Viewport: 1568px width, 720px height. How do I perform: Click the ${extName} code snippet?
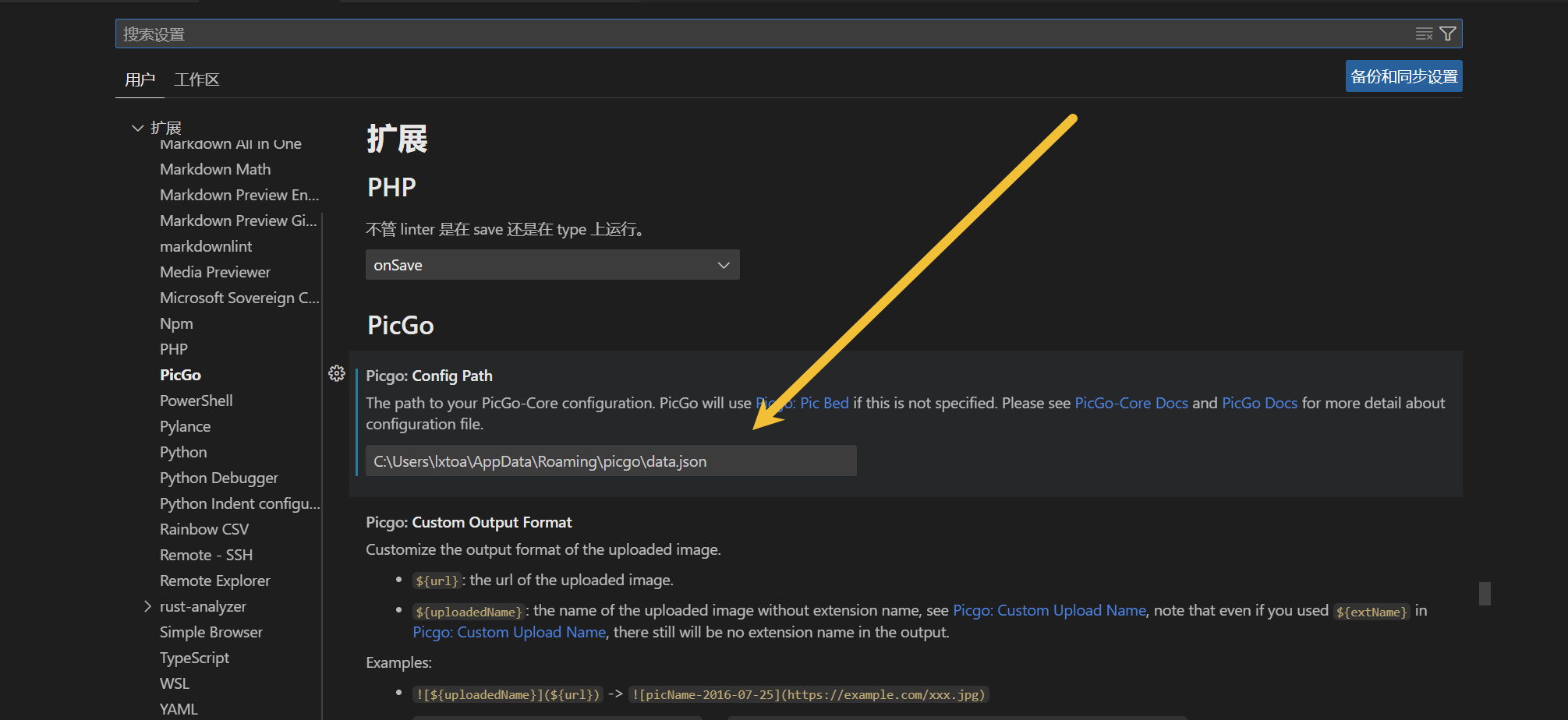pyautogui.click(x=1372, y=612)
